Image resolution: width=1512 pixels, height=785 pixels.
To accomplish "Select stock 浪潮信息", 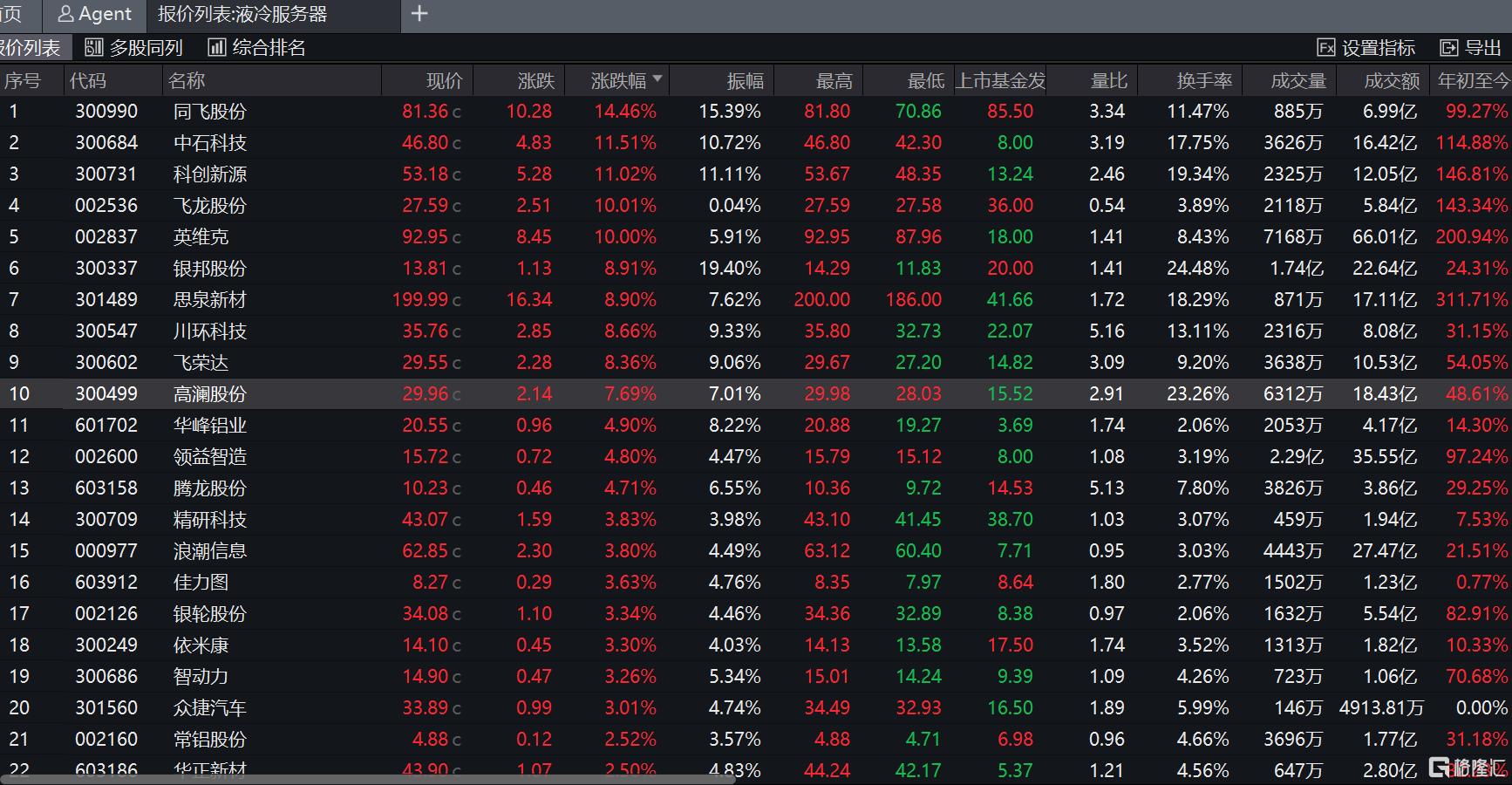I will coord(210,551).
